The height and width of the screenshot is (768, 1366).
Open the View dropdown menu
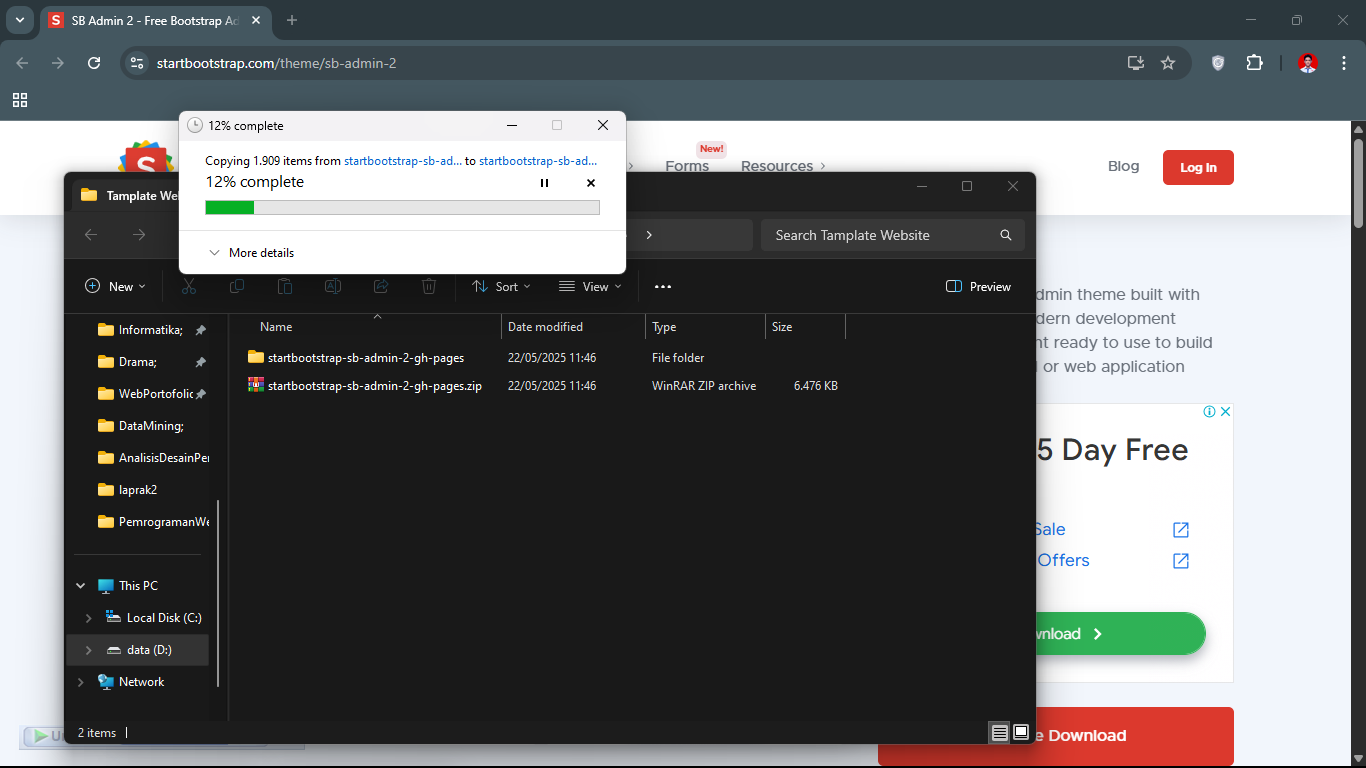590,287
